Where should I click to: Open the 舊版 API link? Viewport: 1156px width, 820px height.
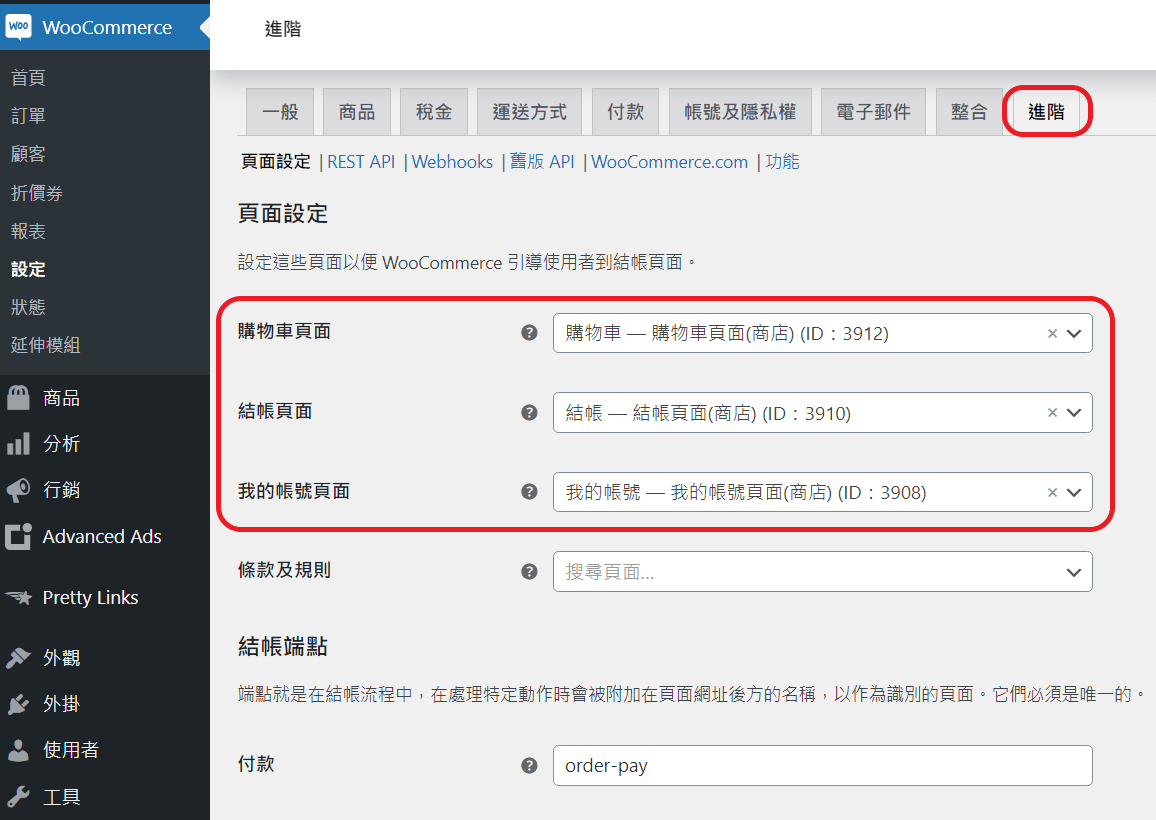[542, 161]
